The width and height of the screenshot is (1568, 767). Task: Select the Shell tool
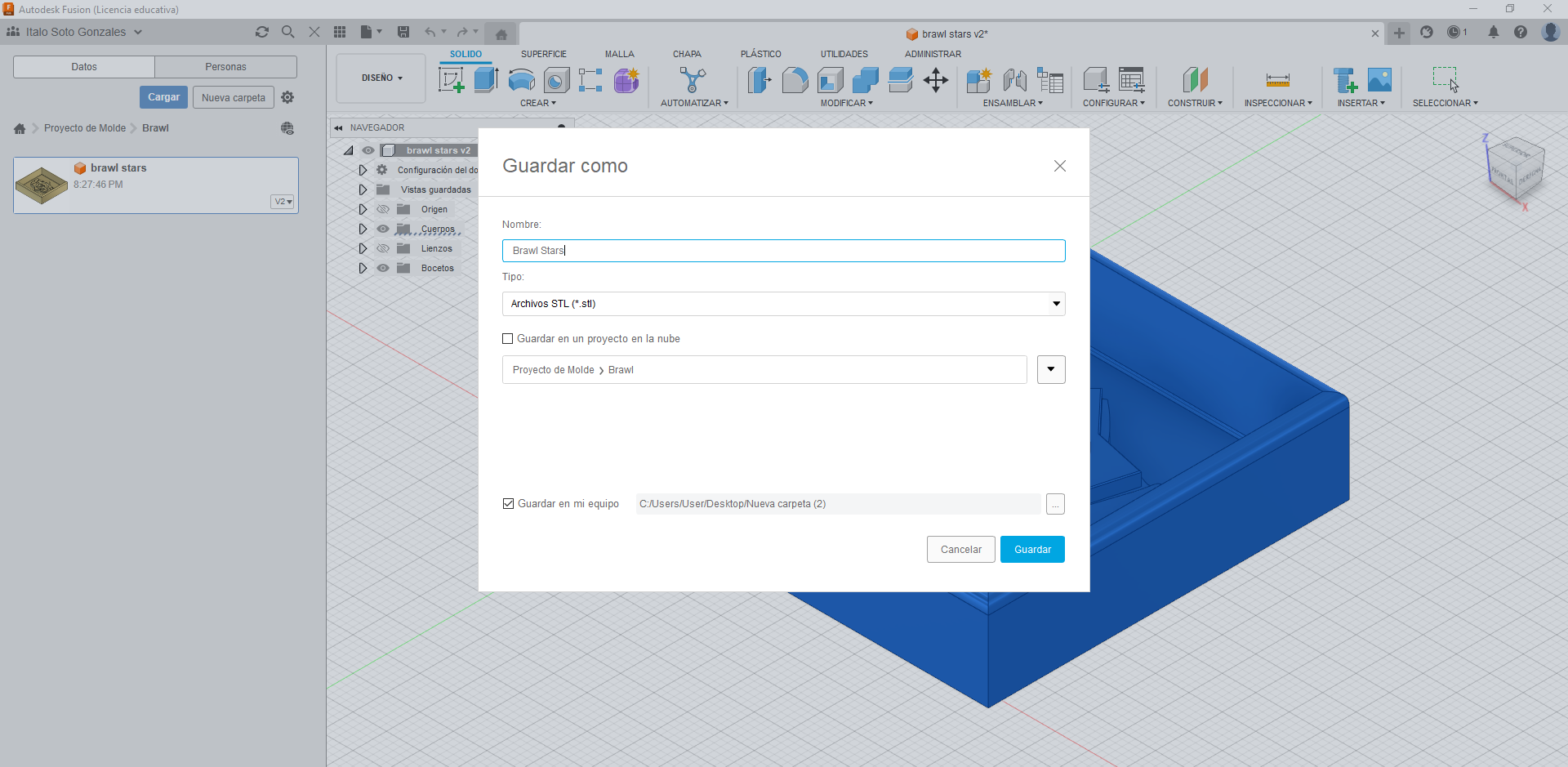click(831, 80)
